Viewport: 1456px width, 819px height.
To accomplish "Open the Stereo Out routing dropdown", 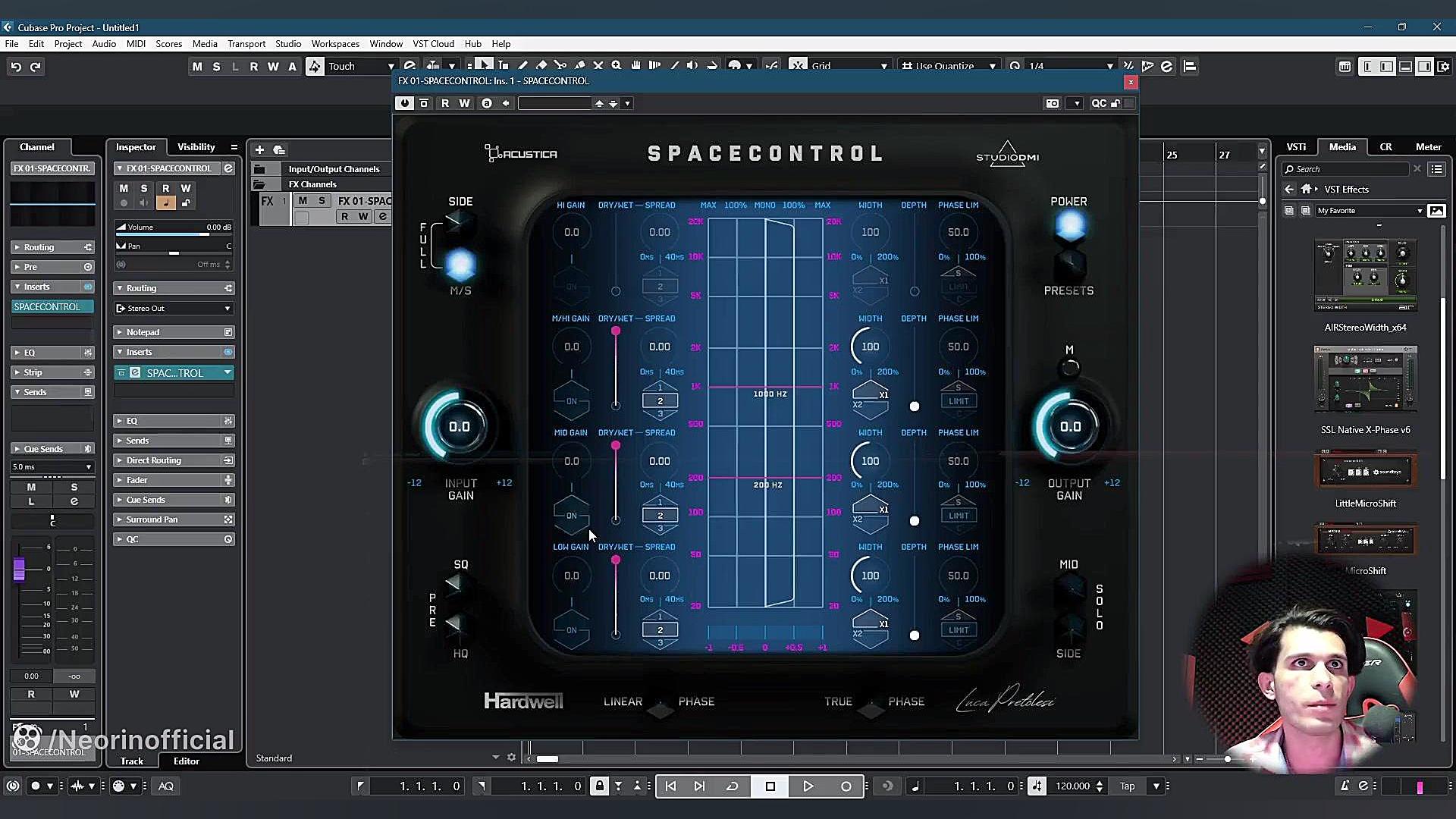I will click(174, 309).
